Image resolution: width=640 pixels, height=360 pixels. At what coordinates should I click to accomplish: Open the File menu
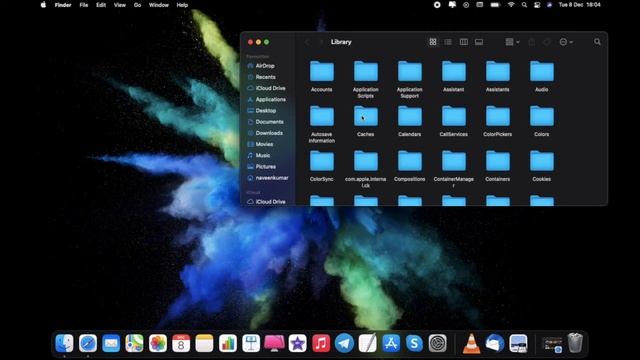(84, 5)
